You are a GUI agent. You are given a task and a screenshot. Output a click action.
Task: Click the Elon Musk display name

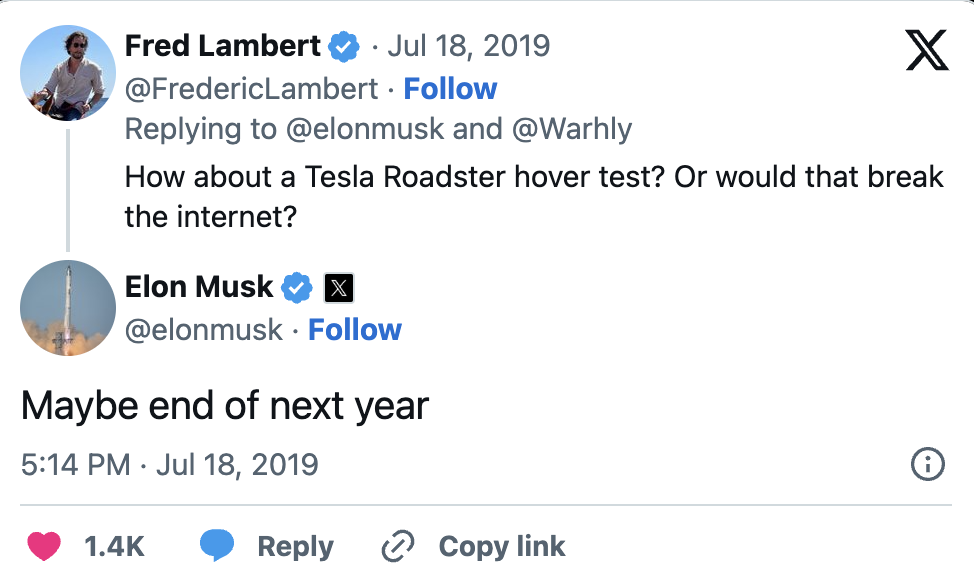tap(198, 287)
